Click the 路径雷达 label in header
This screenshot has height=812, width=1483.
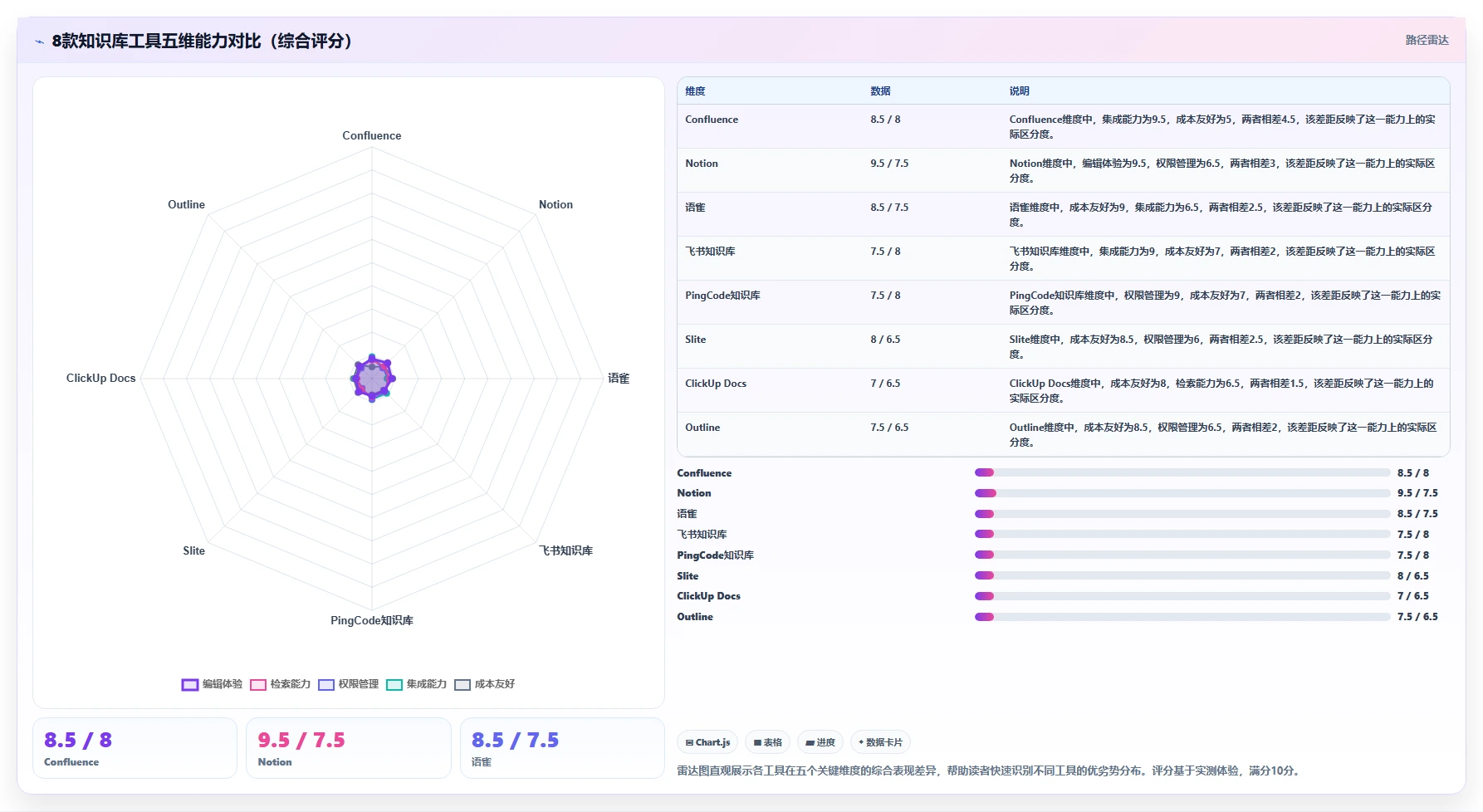tap(1427, 40)
